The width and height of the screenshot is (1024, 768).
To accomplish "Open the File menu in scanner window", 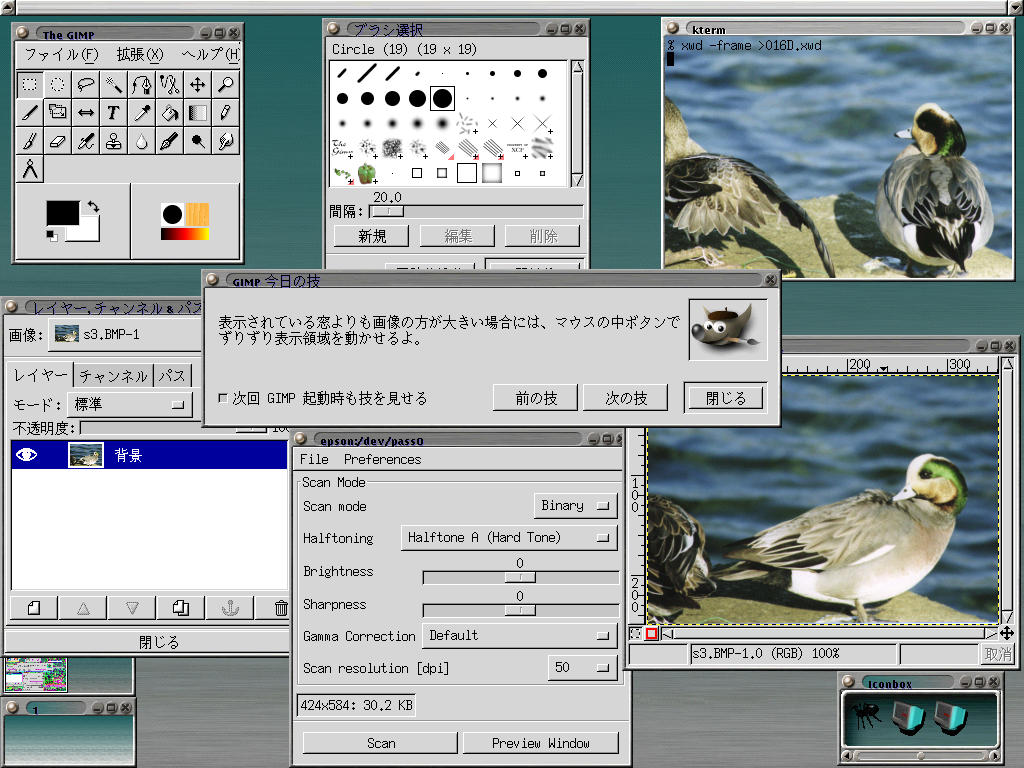I will (314, 459).
